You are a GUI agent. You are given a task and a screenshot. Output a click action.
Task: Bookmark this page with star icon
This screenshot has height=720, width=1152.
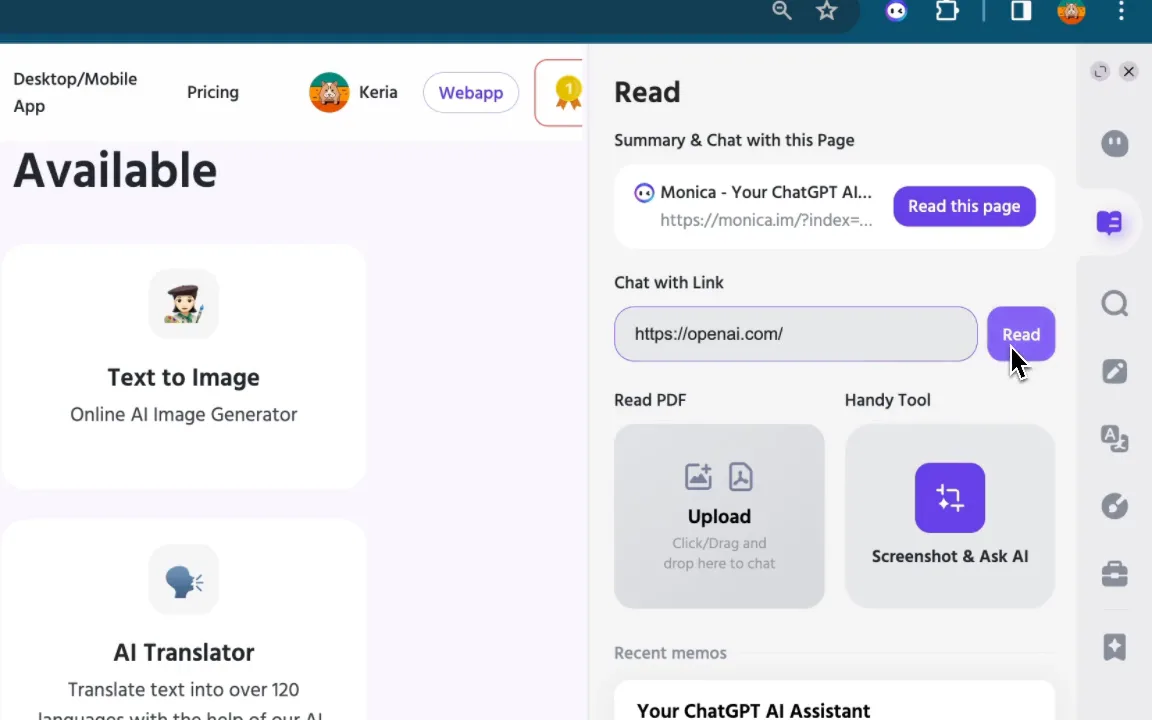click(827, 11)
